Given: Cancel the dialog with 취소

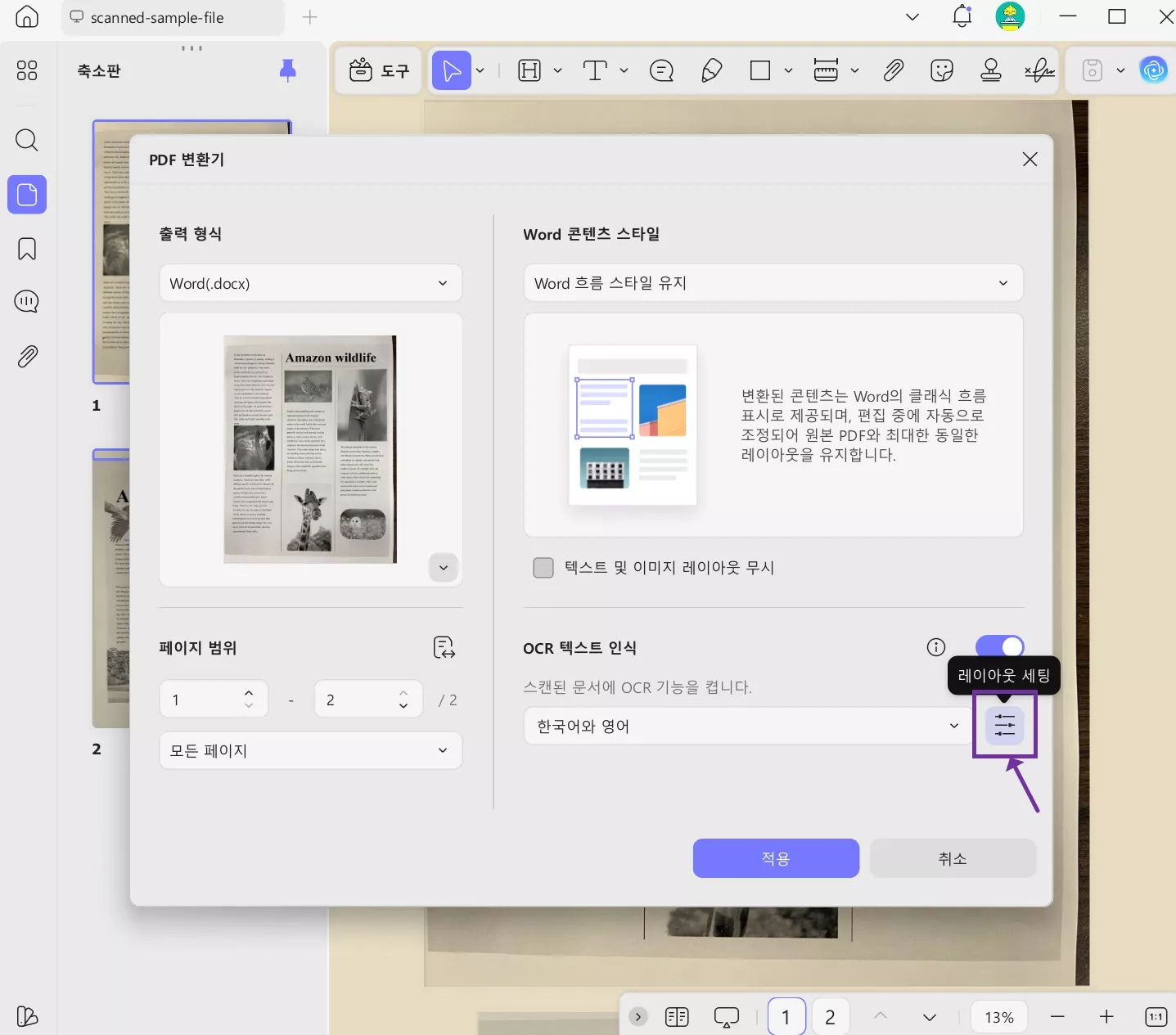Looking at the screenshot, I should [952, 858].
